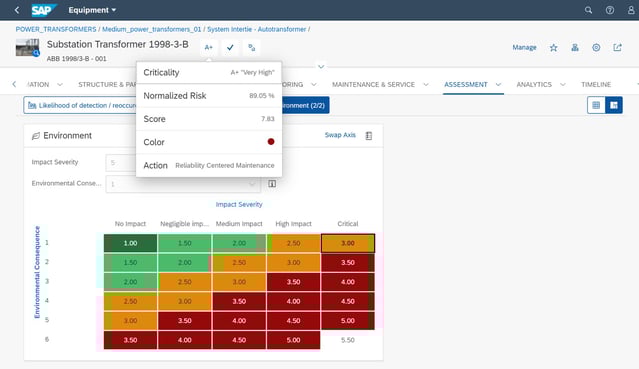Click the Manage button
The height and width of the screenshot is (369, 639).
pos(524,47)
